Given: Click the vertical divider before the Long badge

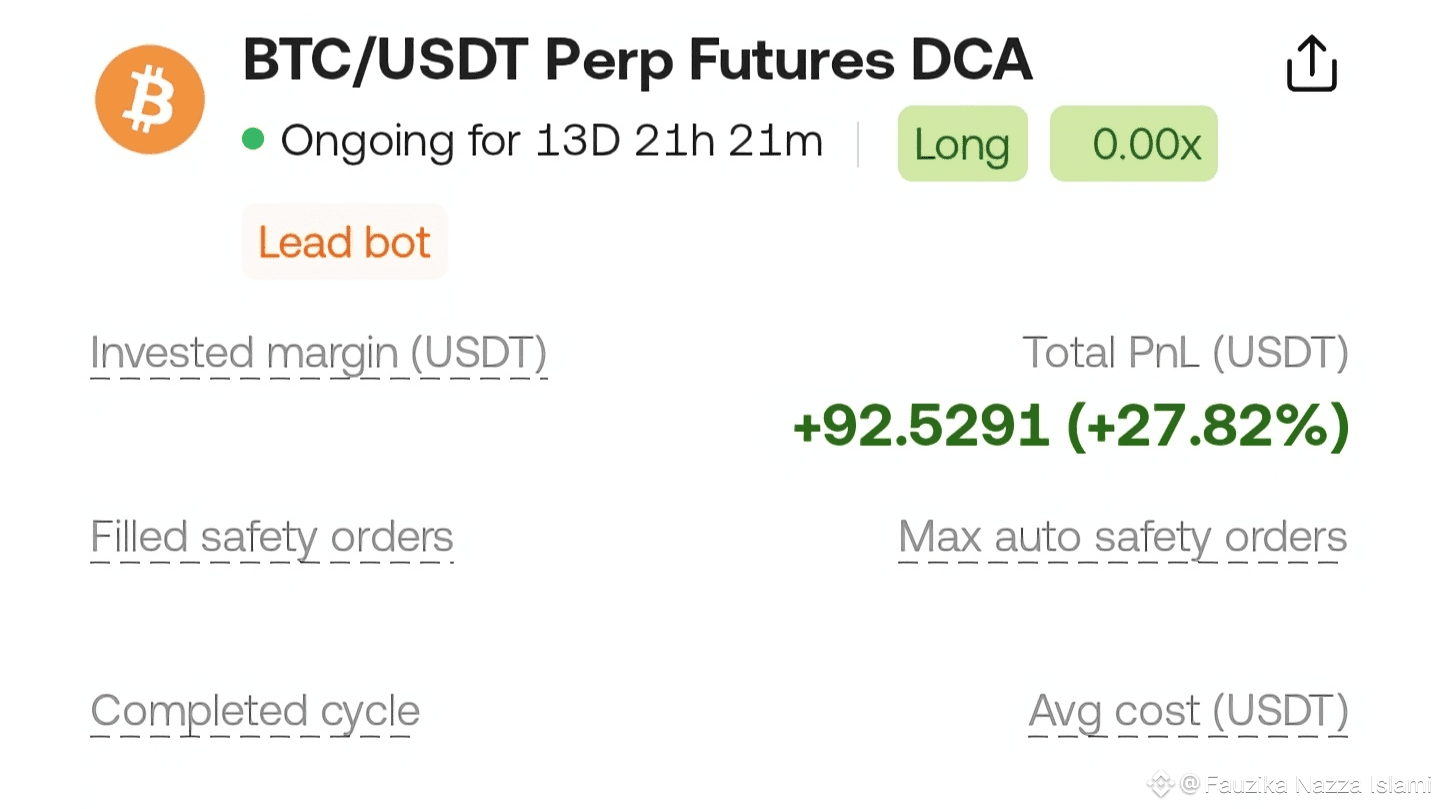Looking at the screenshot, I should pos(858,144).
